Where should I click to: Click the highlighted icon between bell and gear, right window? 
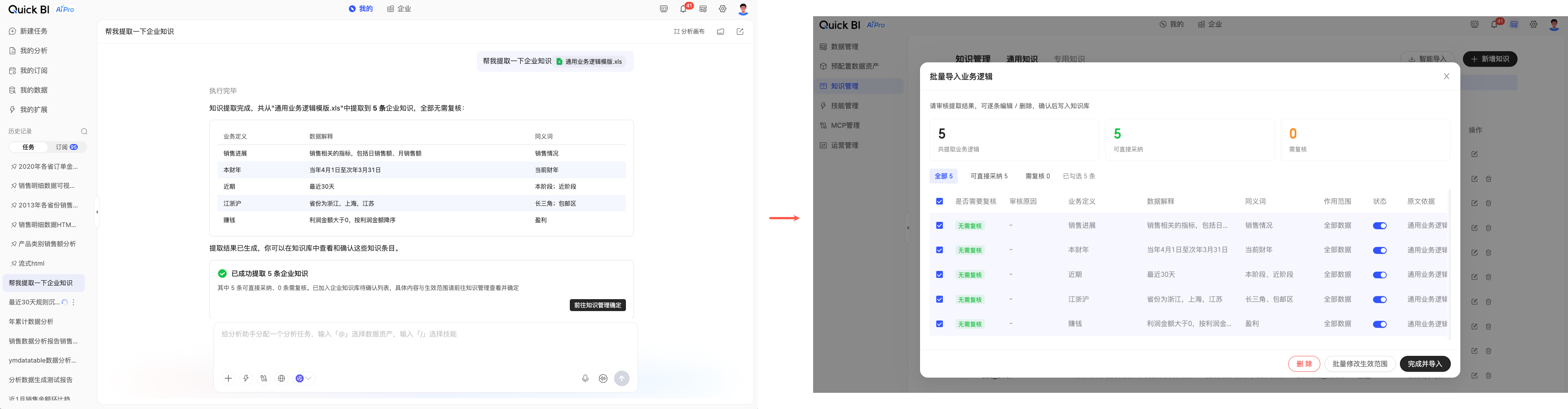coord(1514,24)
